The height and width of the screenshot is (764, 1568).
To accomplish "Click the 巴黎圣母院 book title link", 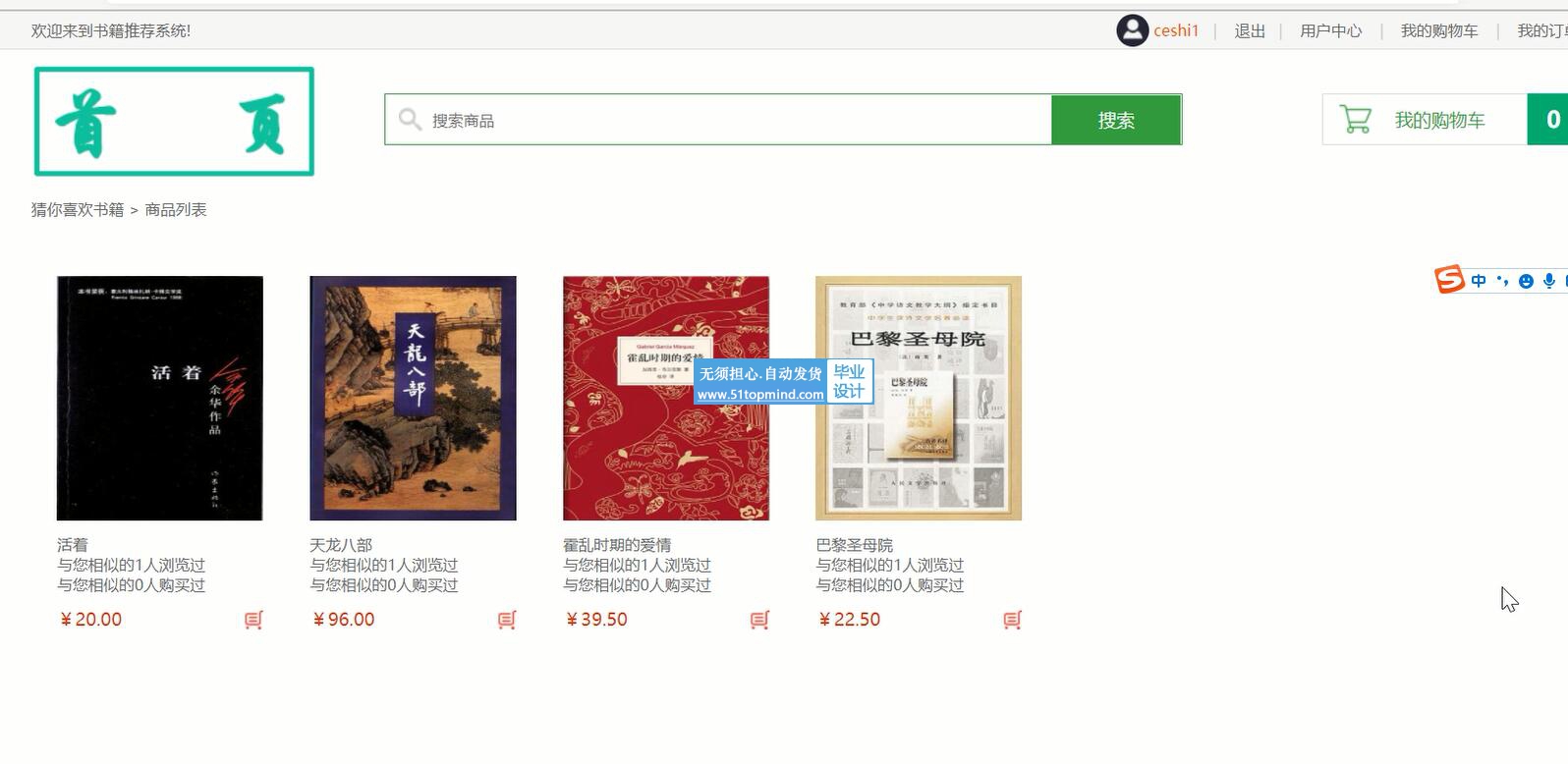I will click(854, 545).
